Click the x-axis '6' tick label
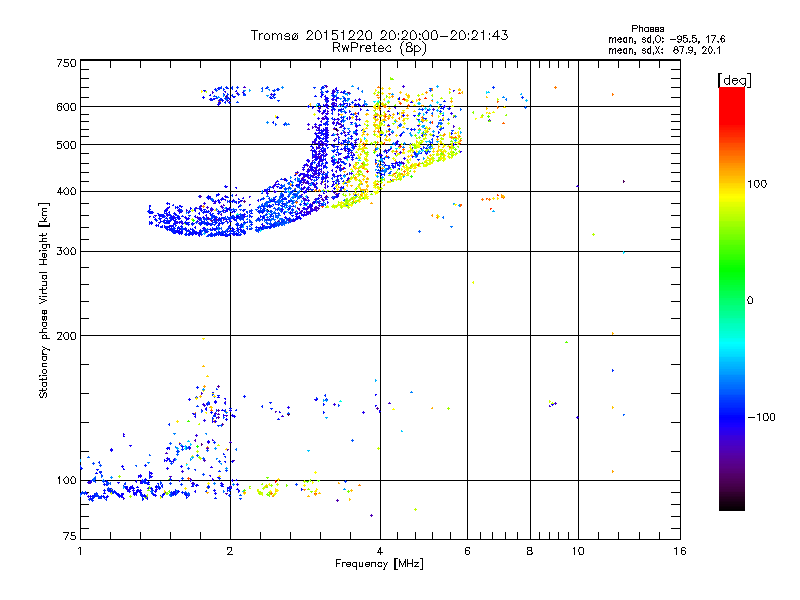 467,551
